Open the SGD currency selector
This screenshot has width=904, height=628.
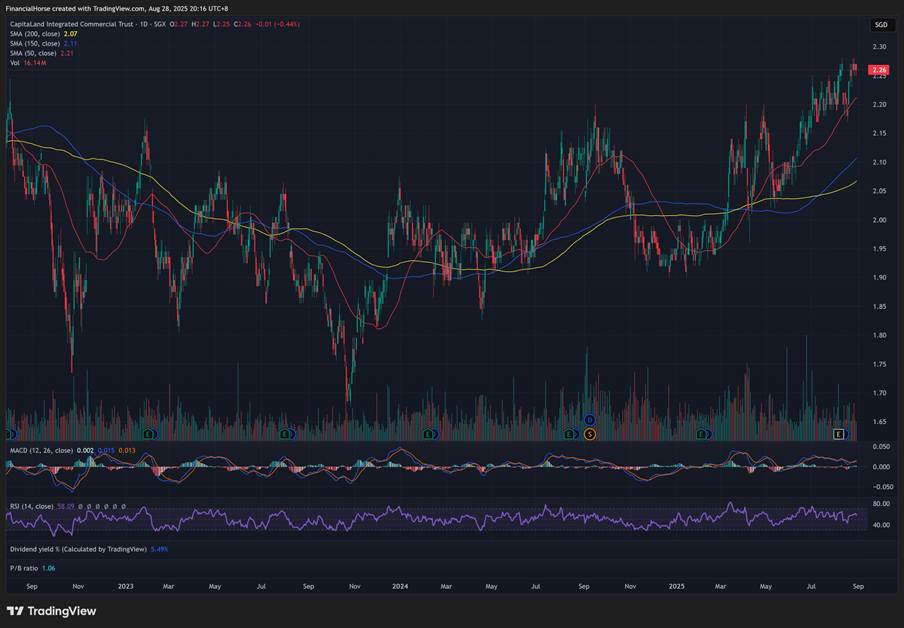pyautogui.click(x=879, y=24)
